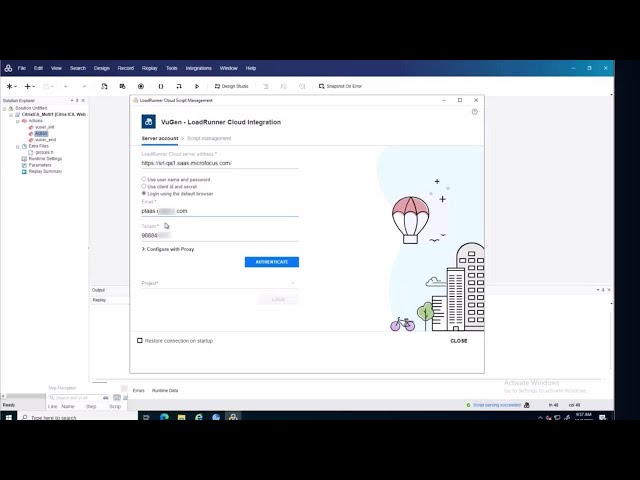
Task: Click the Email input field
Action: click(220, 211)
